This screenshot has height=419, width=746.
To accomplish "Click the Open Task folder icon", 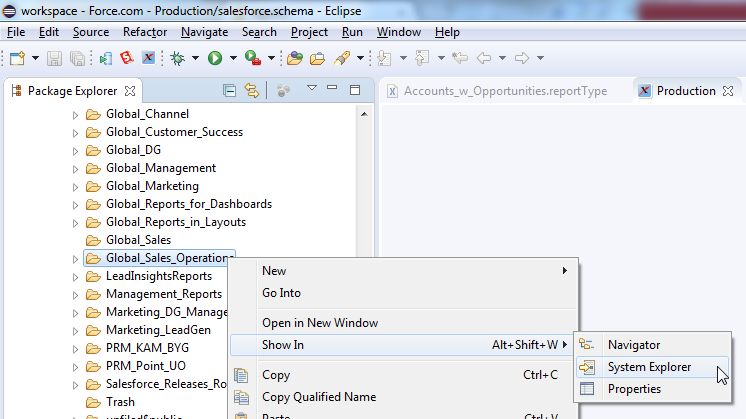I will coord(317,58).
